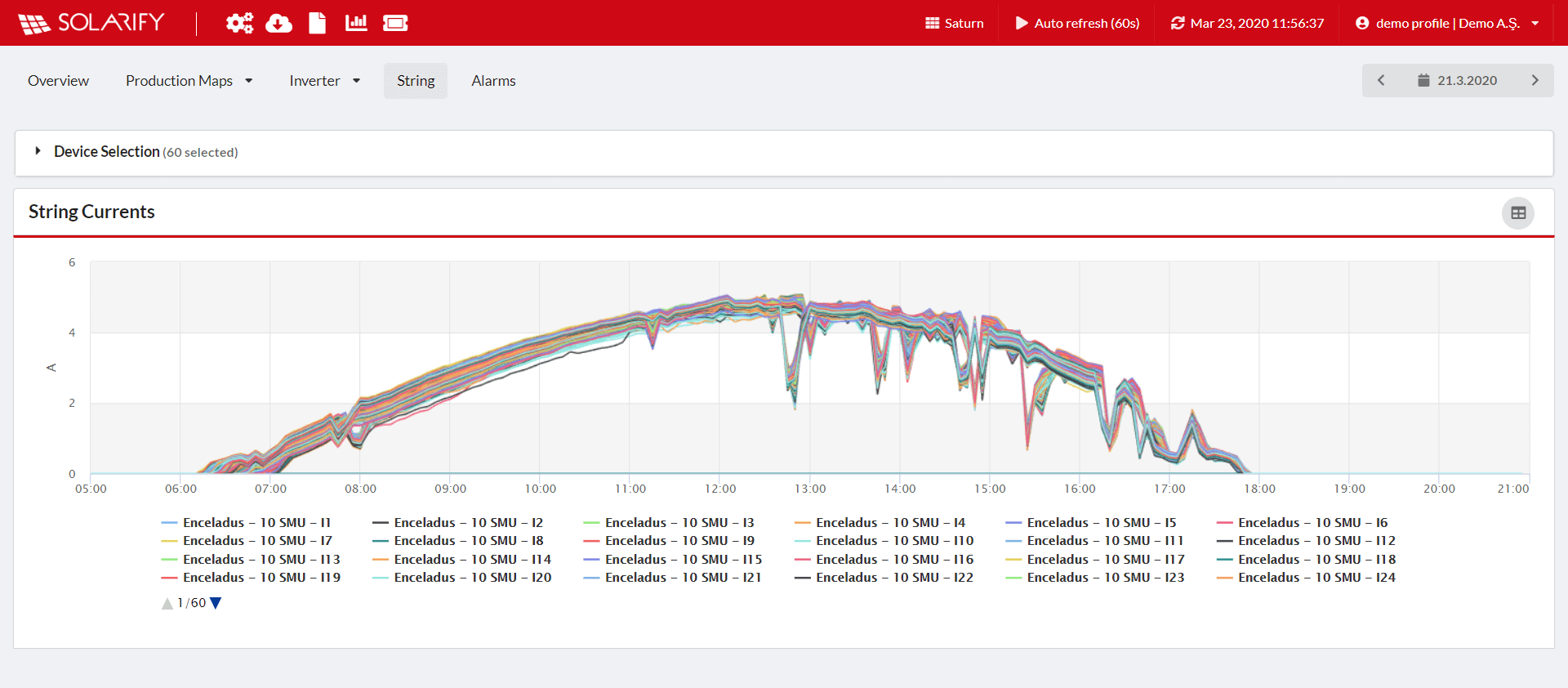Refresh data timestamp Mar 23, 2020
Screen dimensions: 1568x688
click(x=1247, y=23)
